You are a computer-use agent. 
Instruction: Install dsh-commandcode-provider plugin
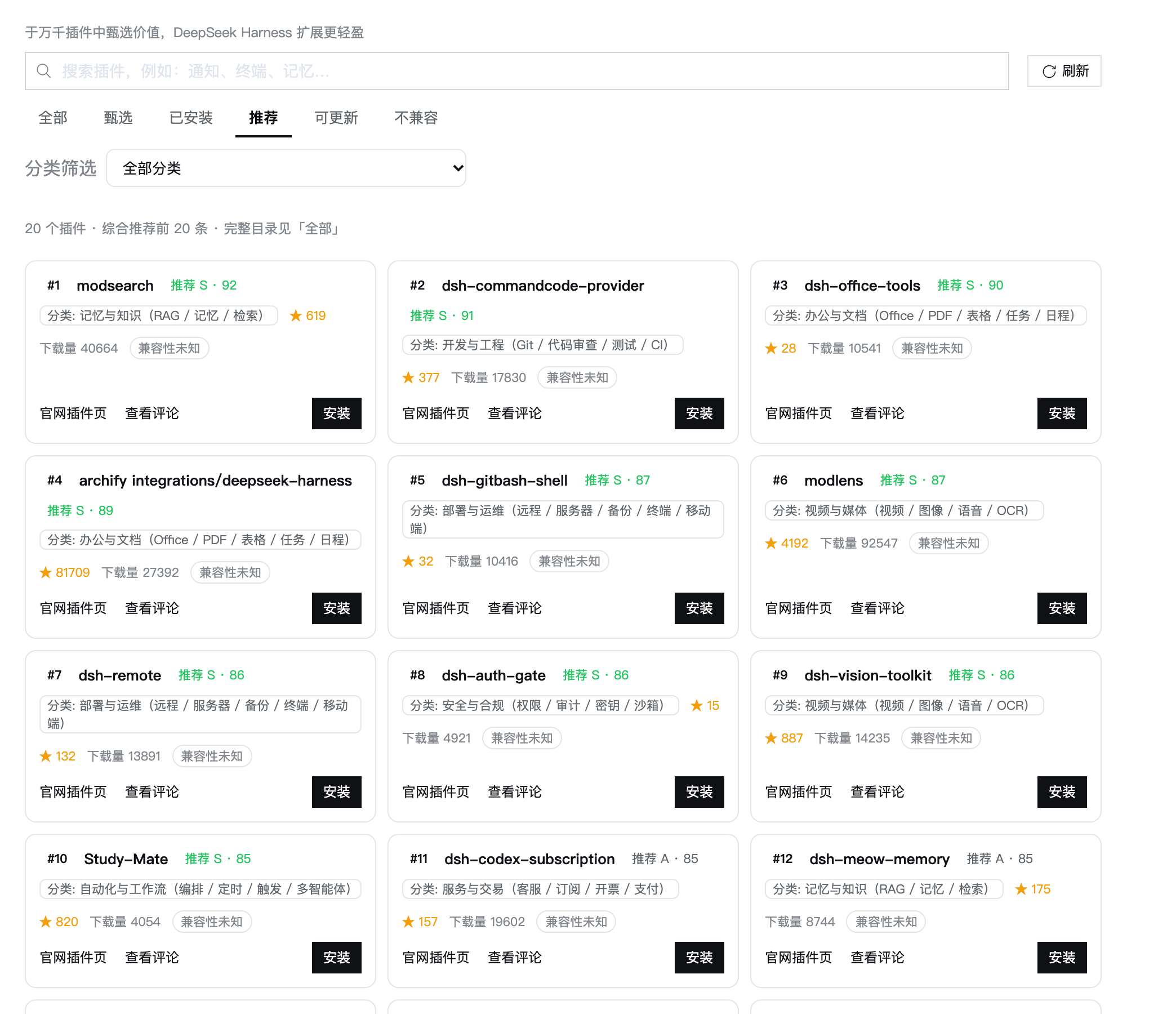pos(700,413)
